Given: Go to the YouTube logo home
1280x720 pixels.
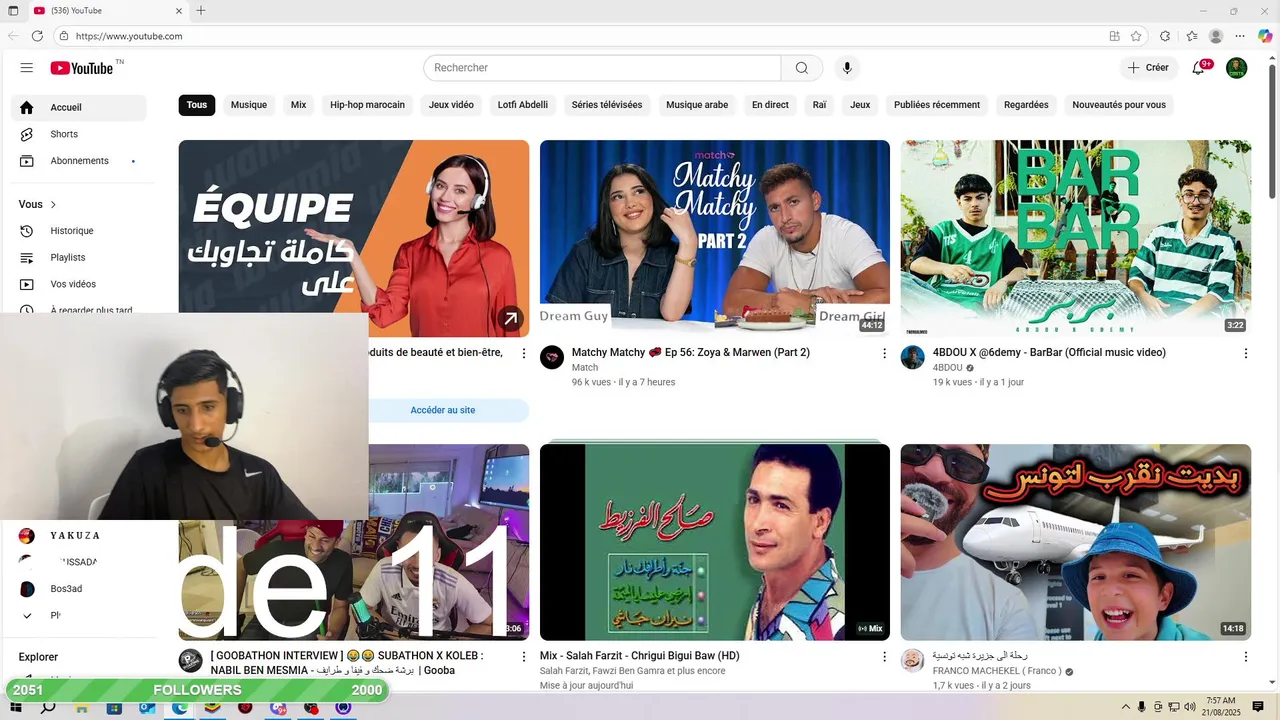Looking at the screenshot, I should [x=82, y=68].
